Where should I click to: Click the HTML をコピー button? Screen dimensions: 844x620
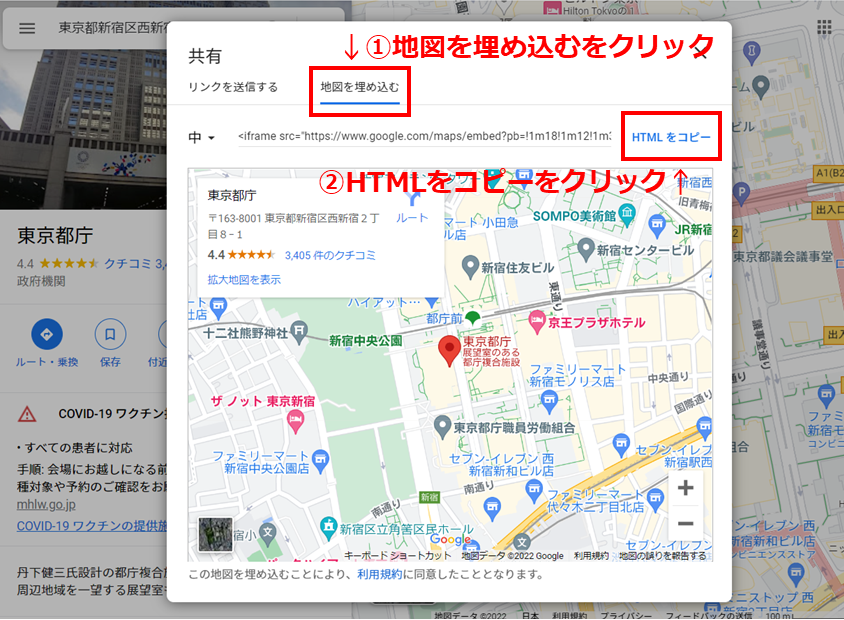[671, 136]
